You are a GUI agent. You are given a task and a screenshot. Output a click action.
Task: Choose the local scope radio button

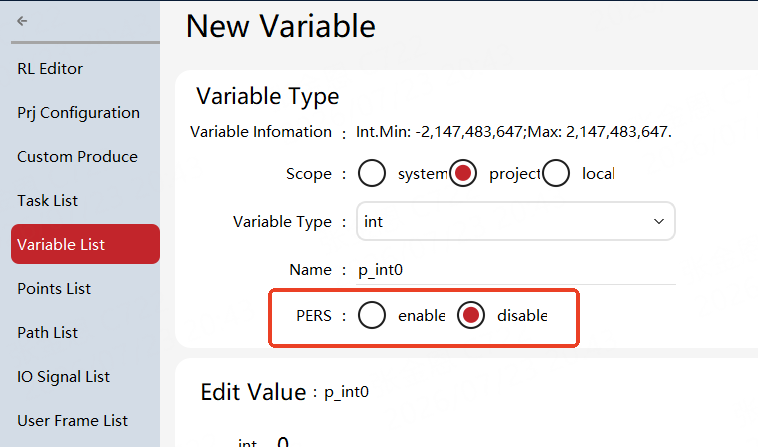(x=556, y=173)
